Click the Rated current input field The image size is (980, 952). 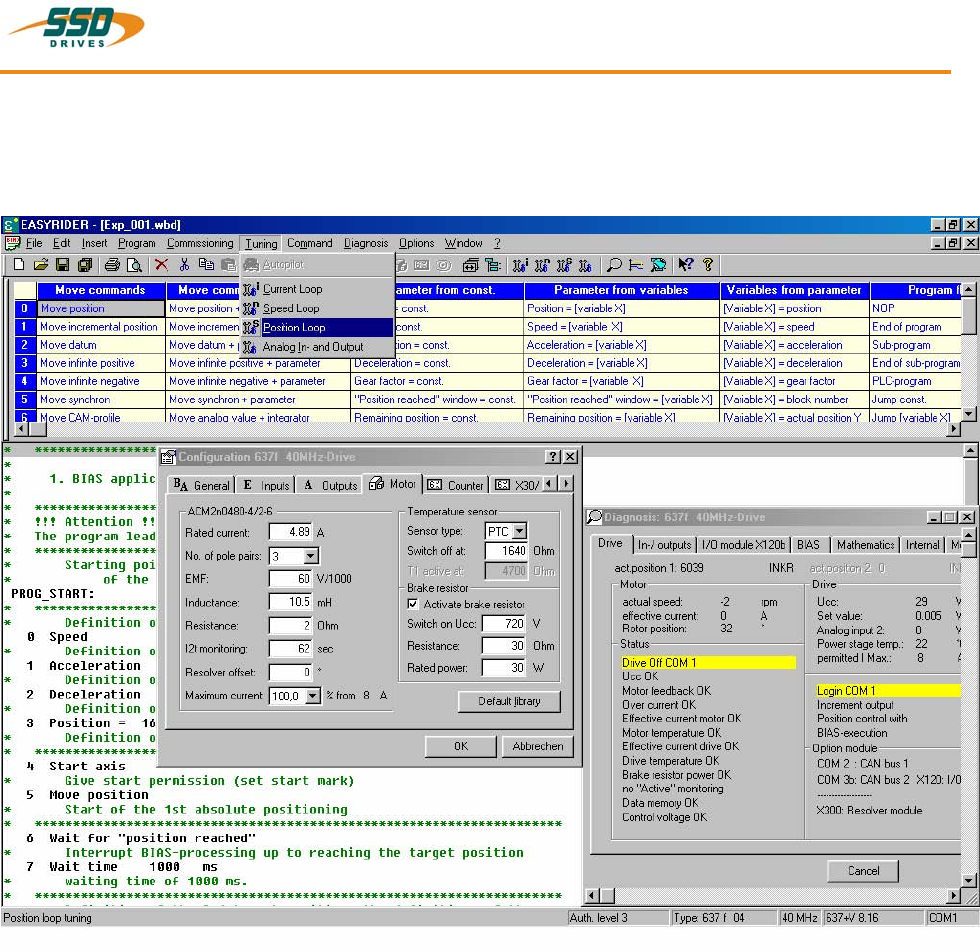coord(291,532)
